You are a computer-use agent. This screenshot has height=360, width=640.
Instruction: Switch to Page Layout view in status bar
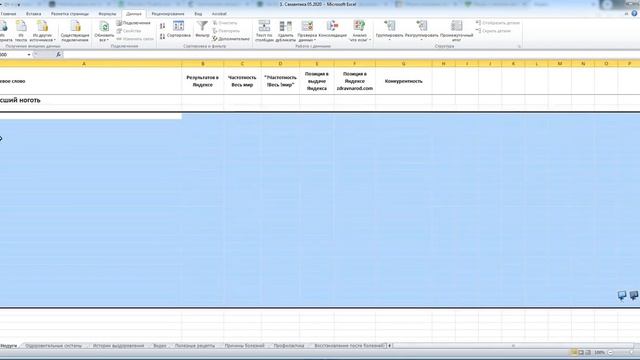[581, 352]
